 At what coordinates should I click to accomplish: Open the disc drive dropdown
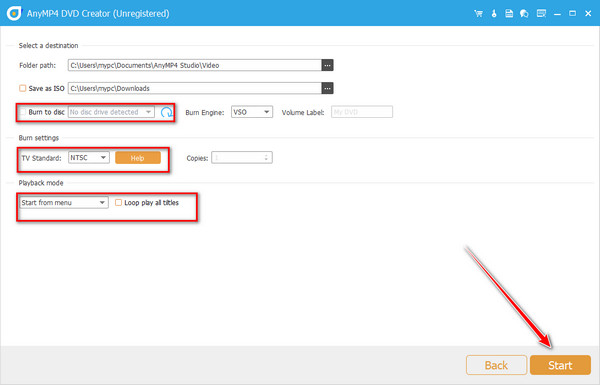pos(111,112)
